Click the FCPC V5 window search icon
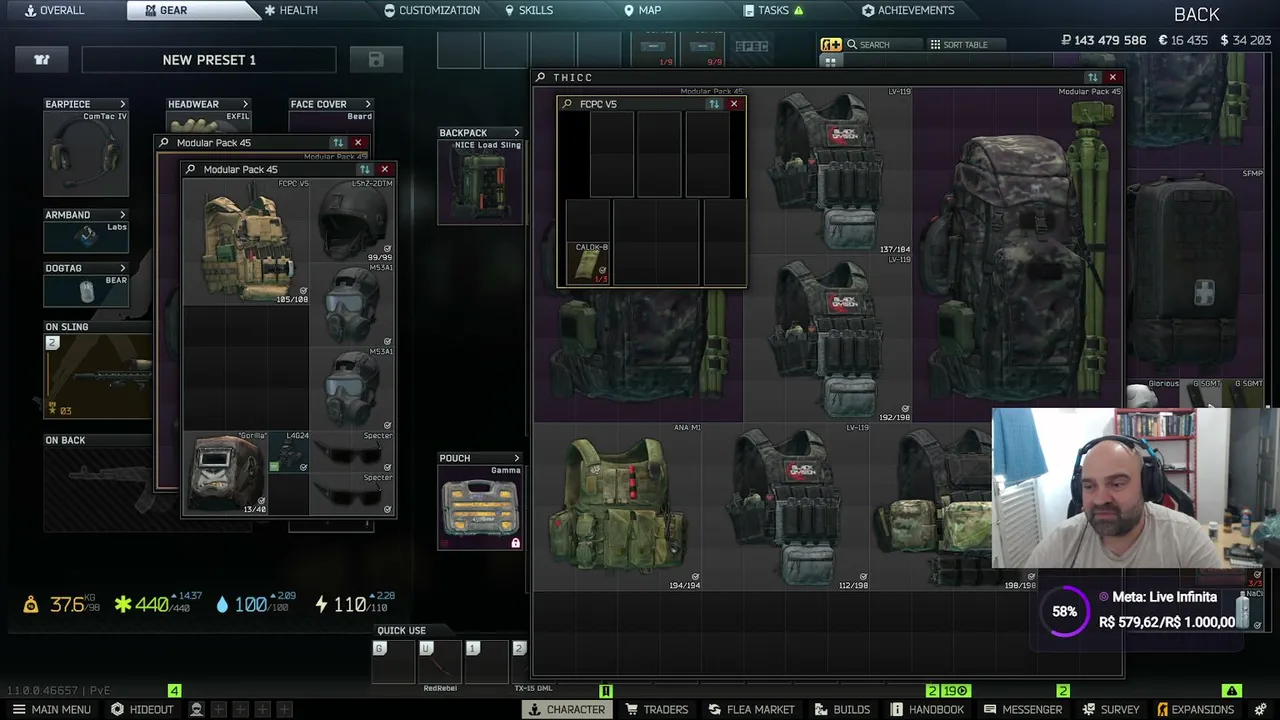This screenshot has width=1280, height=720. (x=567, y=104)
